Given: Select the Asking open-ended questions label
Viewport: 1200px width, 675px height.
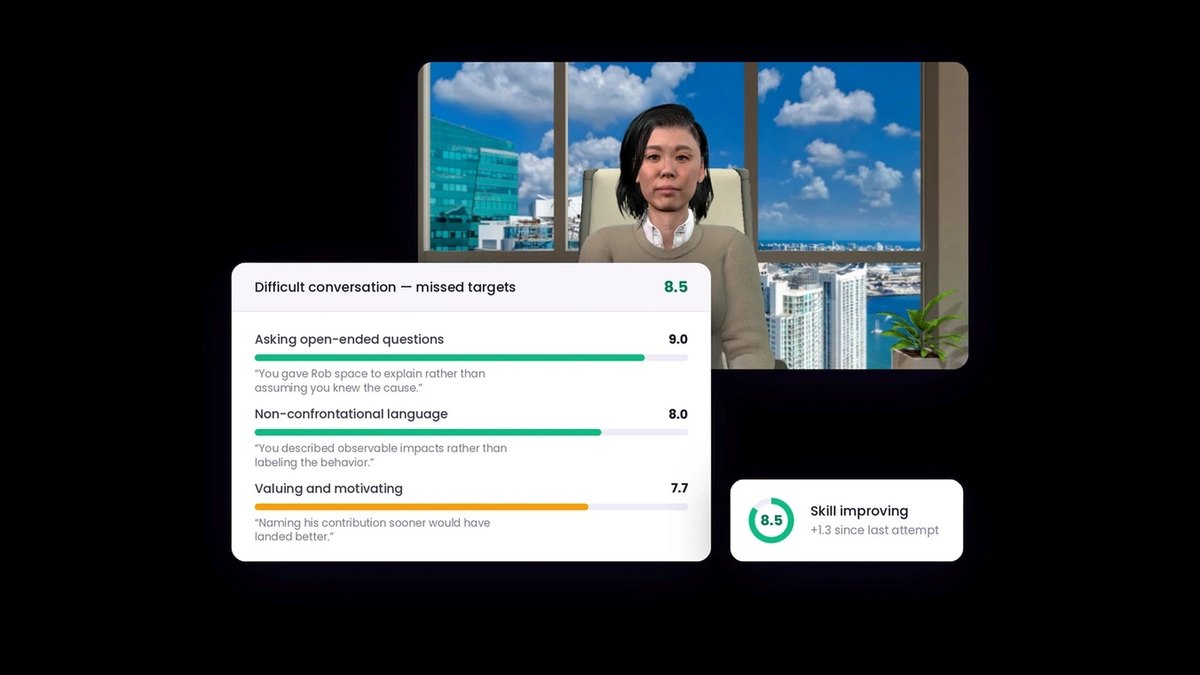Looking at the screenshot, I should (349, 339).
